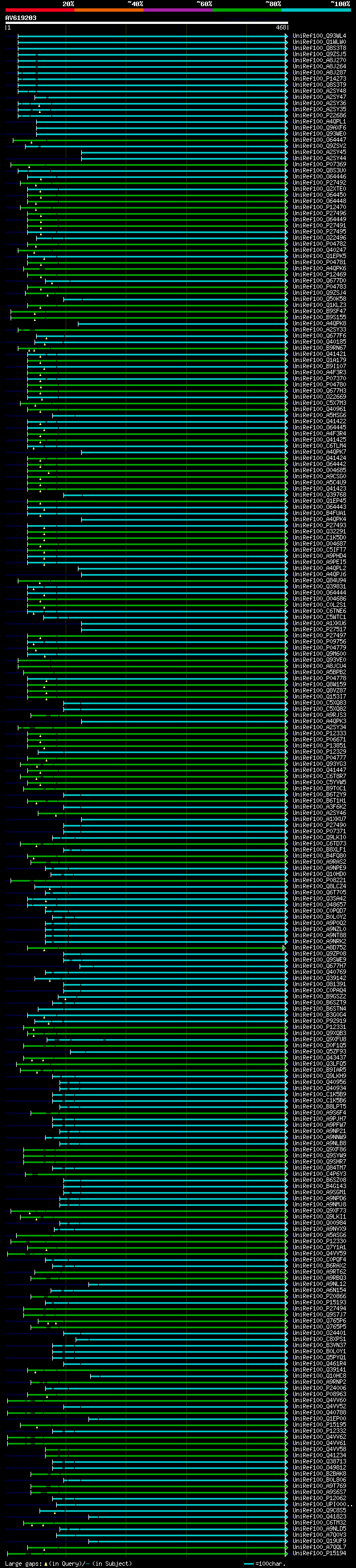
Task: Select the label UniRef100_C5XQ83
Action: click(x=319, y=703)
